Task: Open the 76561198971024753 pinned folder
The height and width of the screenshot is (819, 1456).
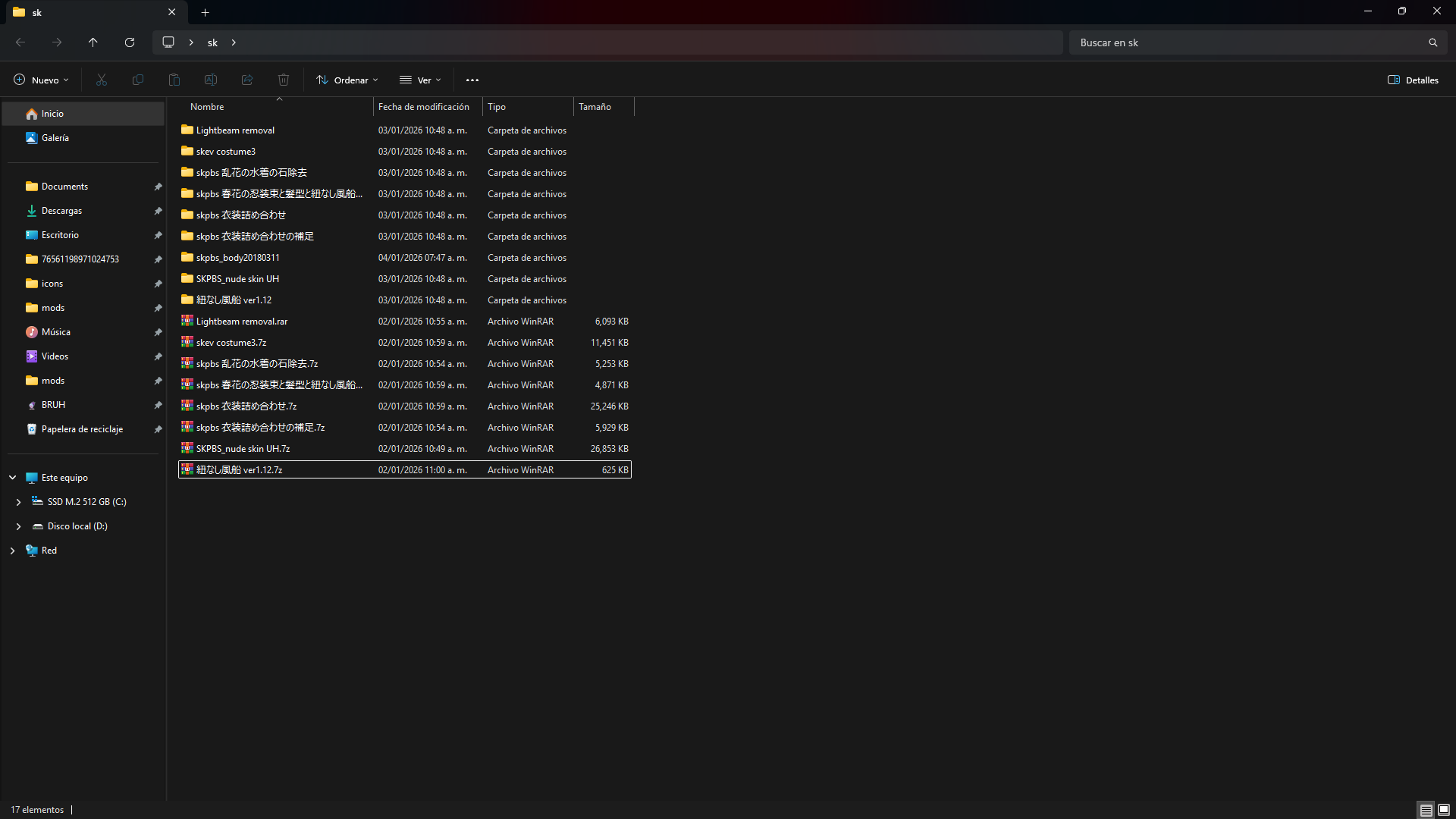Action: 83,259
